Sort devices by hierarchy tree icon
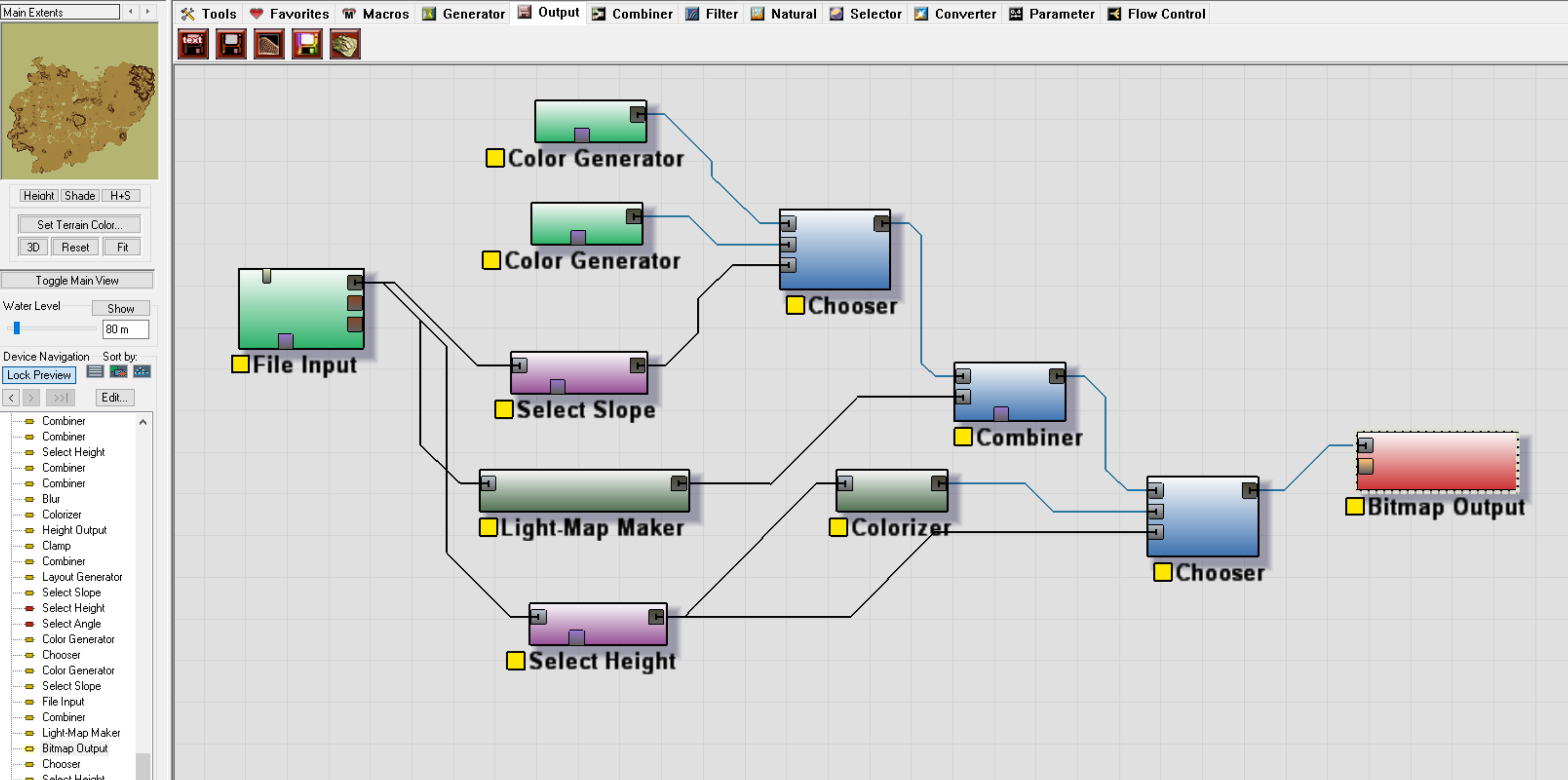 [x=142, y=372]
